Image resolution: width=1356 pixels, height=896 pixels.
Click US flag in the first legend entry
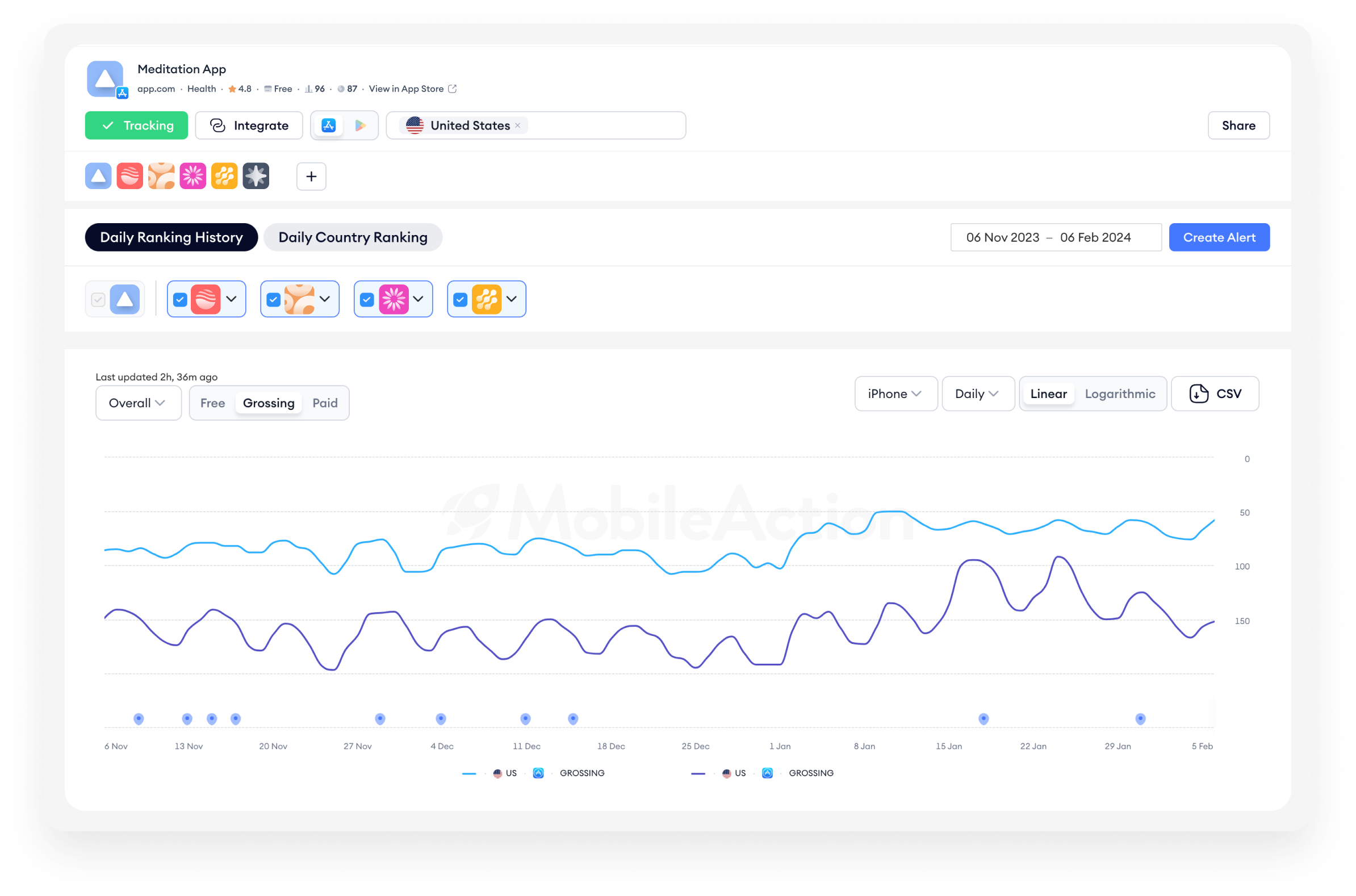[498, 773]
